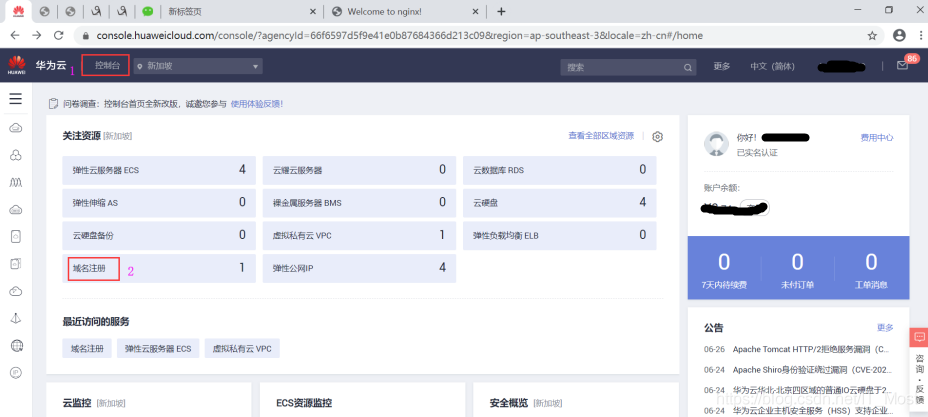This screenshot has width=928, height=417.
Task: Click the browser address bar URL
Action: (400, 35)
